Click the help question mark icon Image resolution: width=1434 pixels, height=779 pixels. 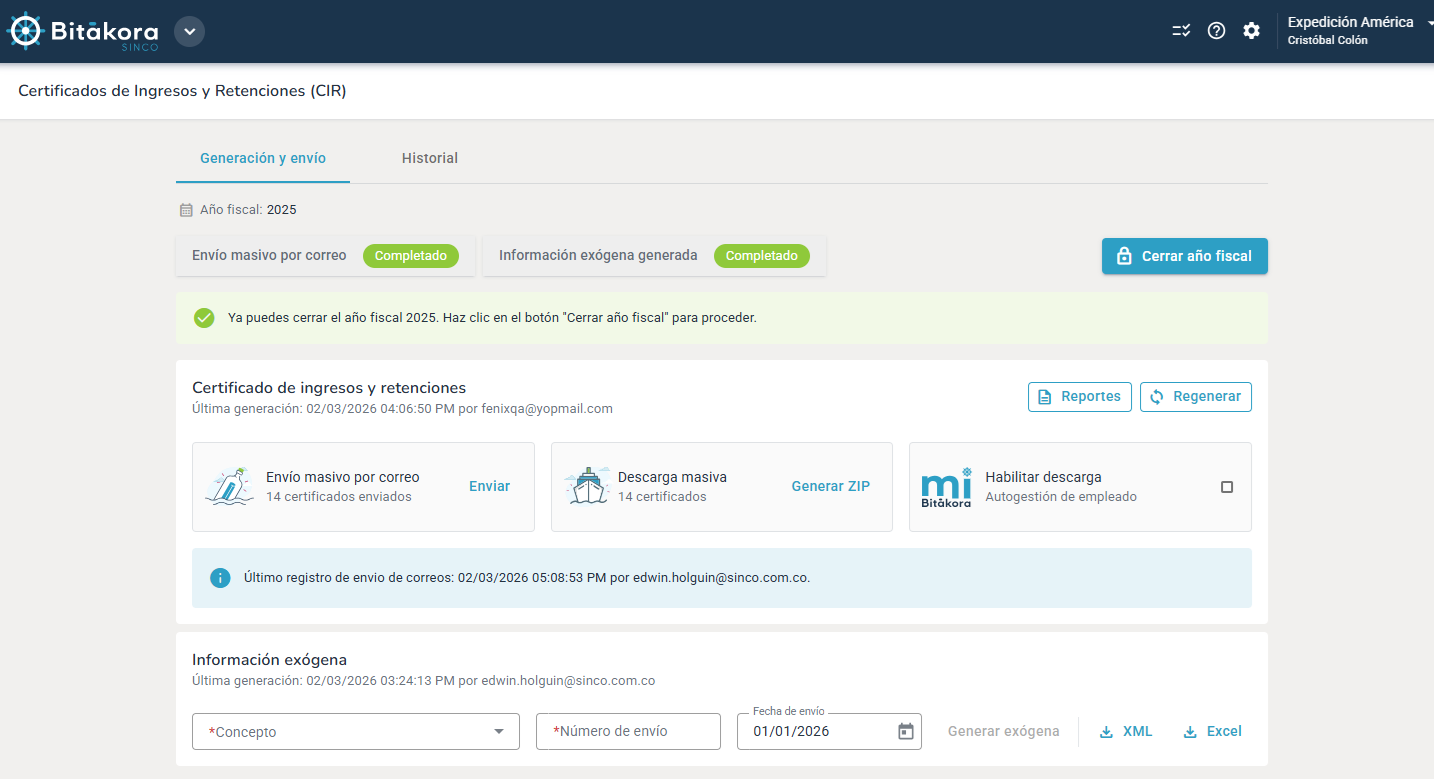[1216, 30]
